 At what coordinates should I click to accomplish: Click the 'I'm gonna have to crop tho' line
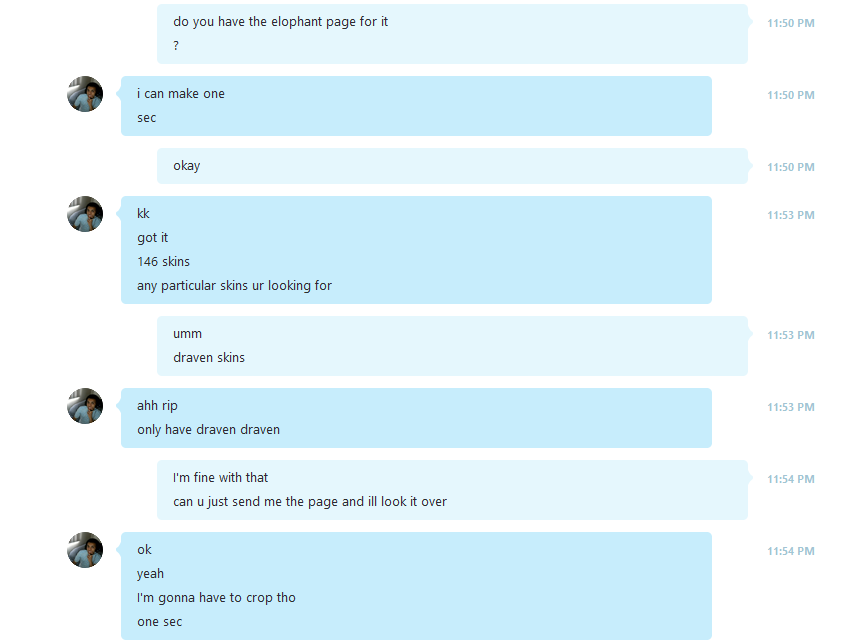point(216,598)
